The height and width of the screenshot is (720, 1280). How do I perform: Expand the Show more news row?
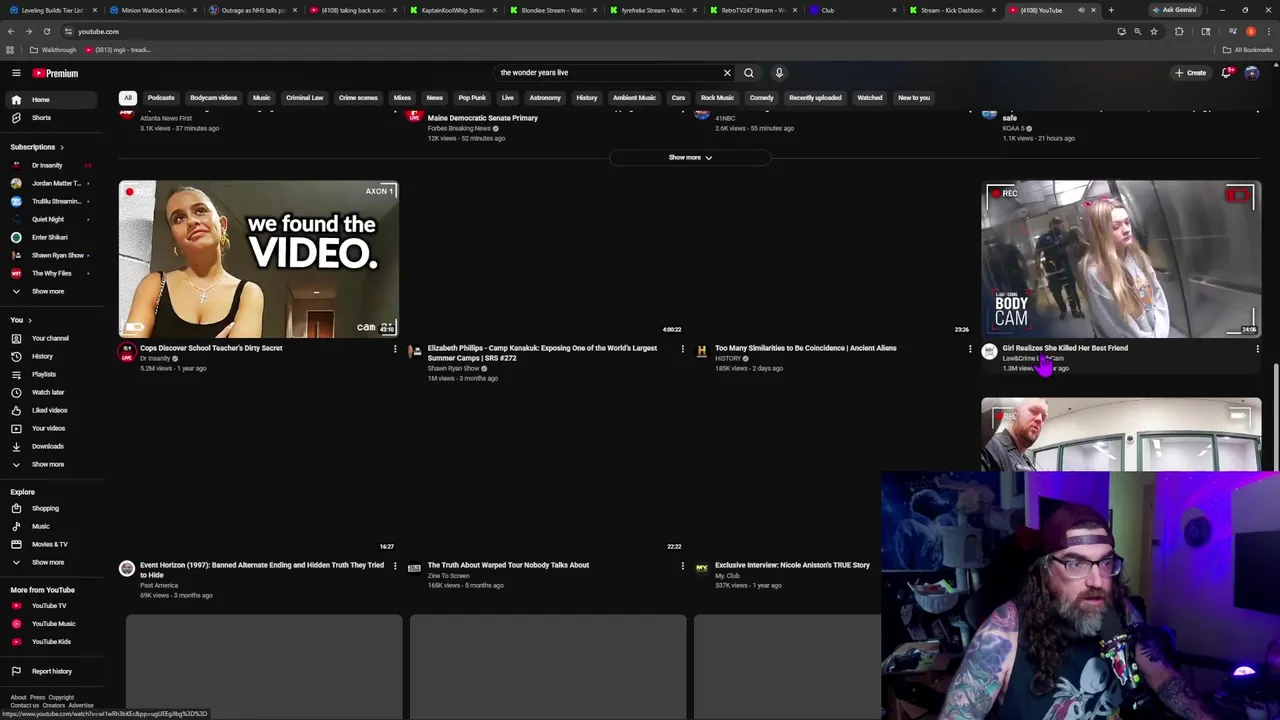pyautogui.click(x=690, y=157)
